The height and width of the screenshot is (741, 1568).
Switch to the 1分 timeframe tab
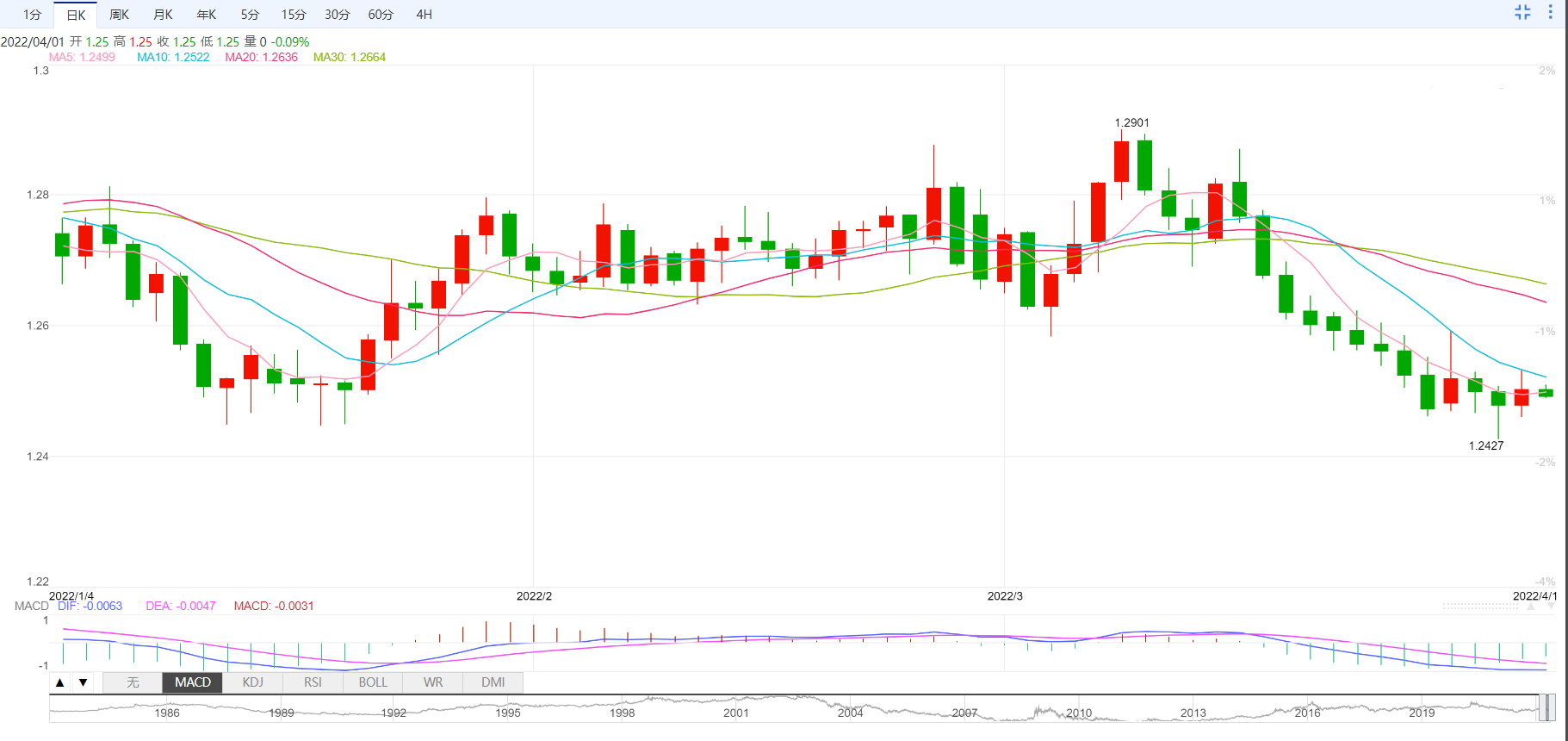coord(32,15)
